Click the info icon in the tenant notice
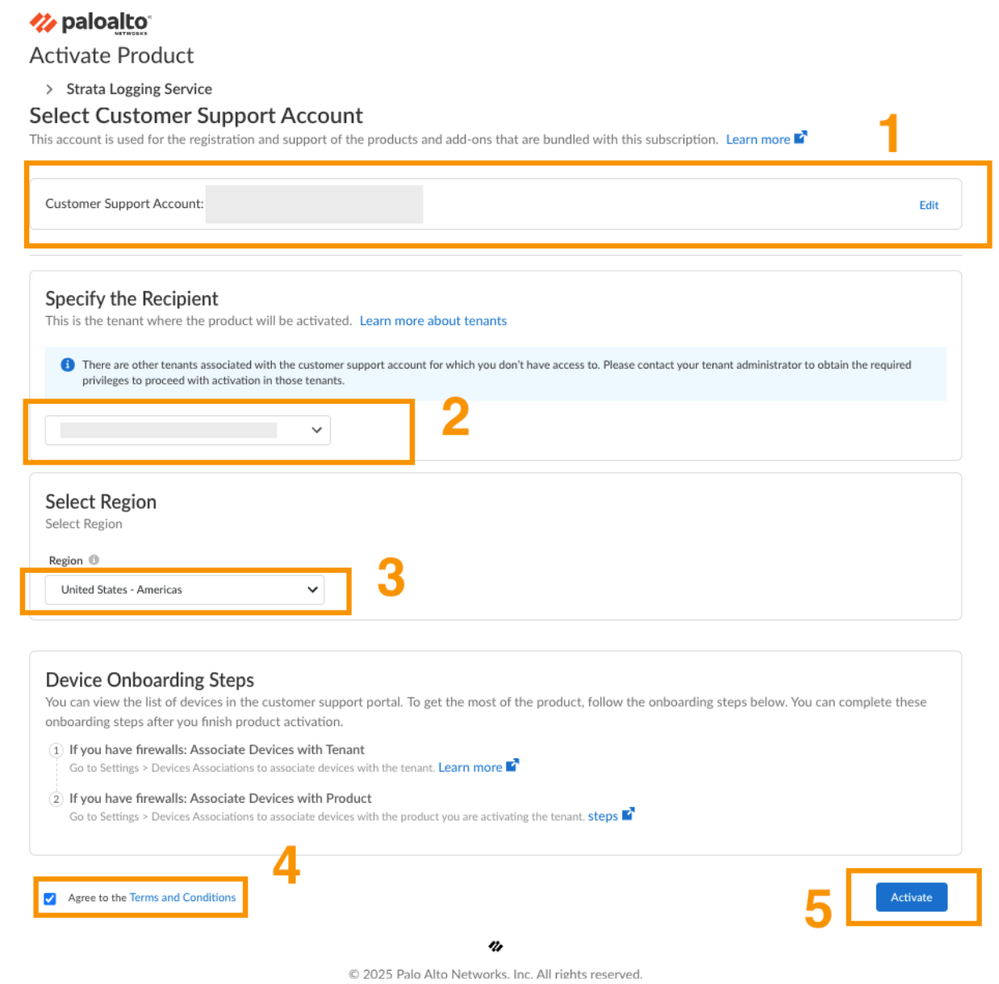This screenshot has width=999, height=984. [x=68, y=365]
